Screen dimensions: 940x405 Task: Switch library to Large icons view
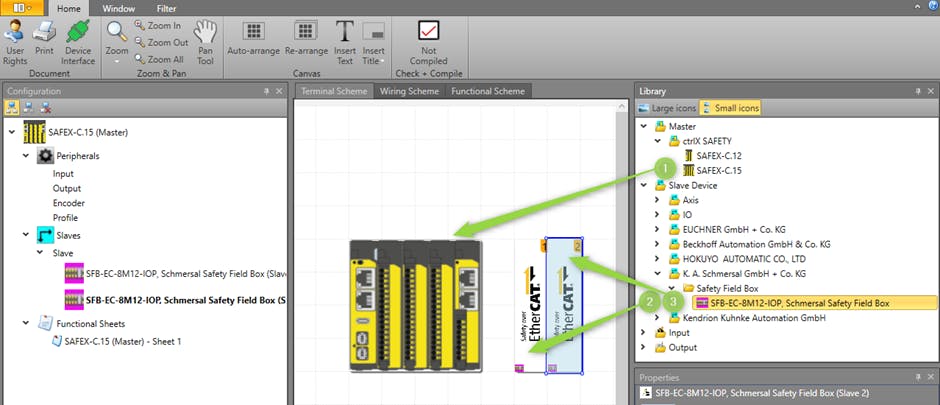point(667,108)
